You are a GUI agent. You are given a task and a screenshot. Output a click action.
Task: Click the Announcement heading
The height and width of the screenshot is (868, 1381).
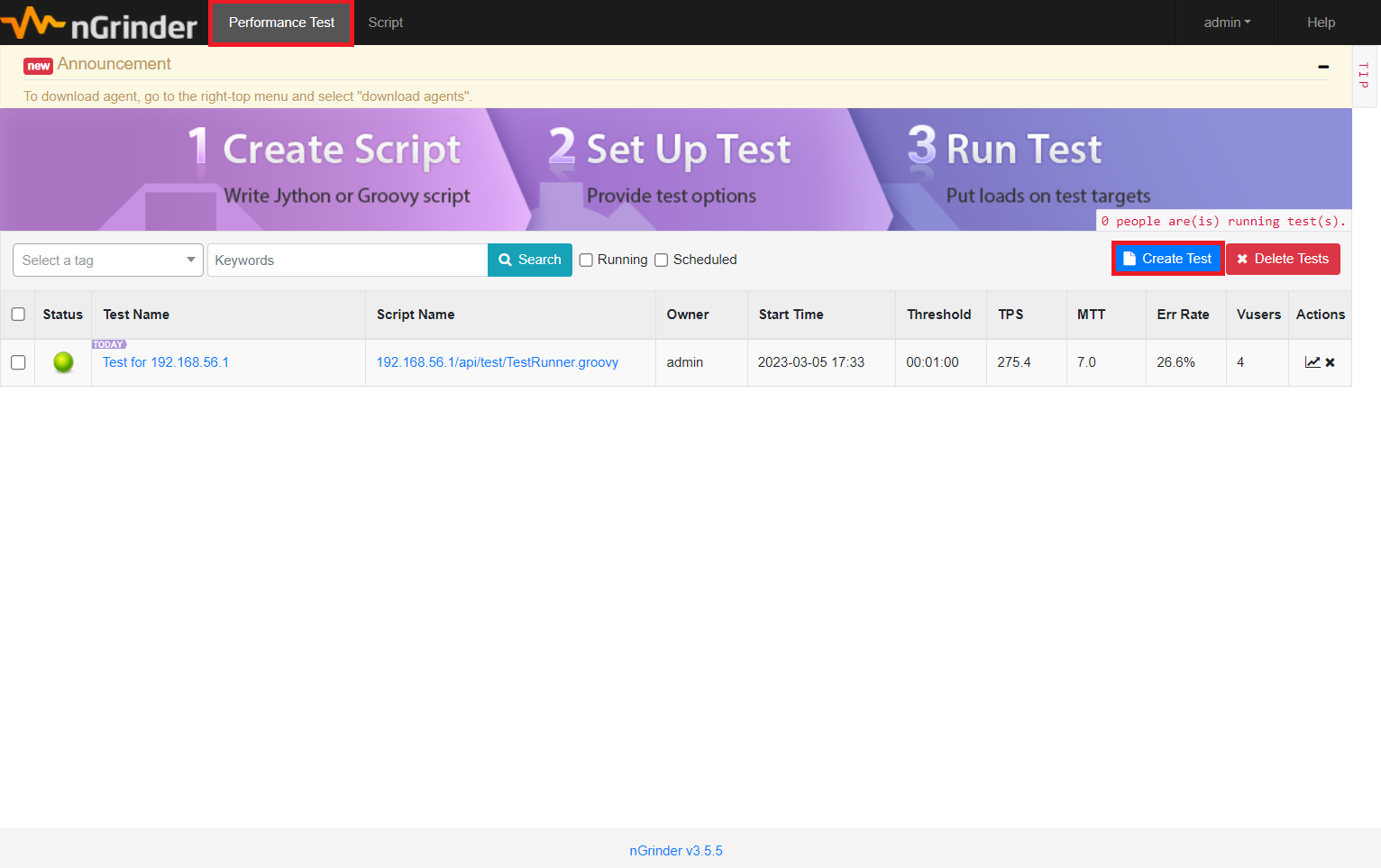click(114, 64)
